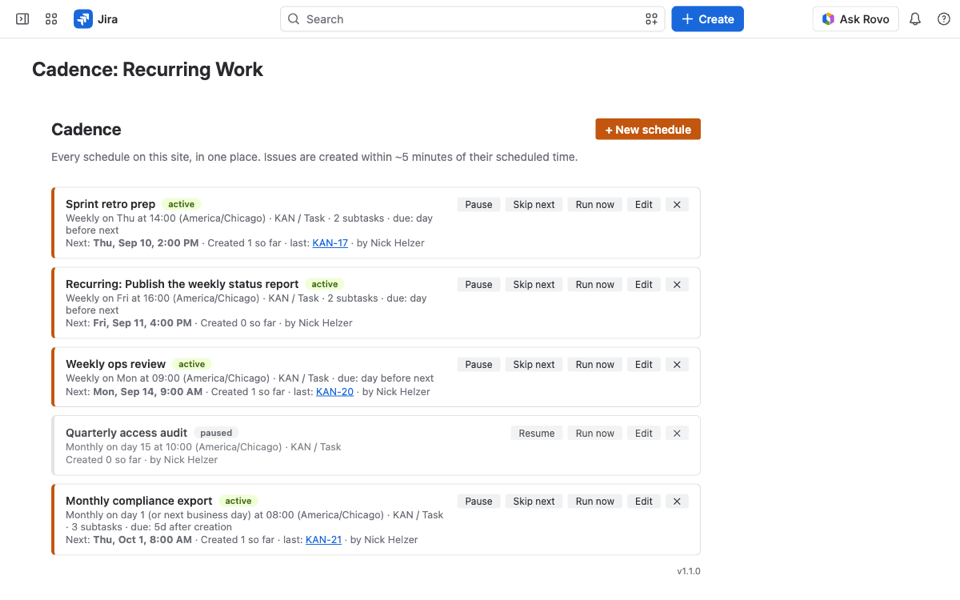Open the help question mark icon
The image size is (960, 600).
tap(943, 19)
